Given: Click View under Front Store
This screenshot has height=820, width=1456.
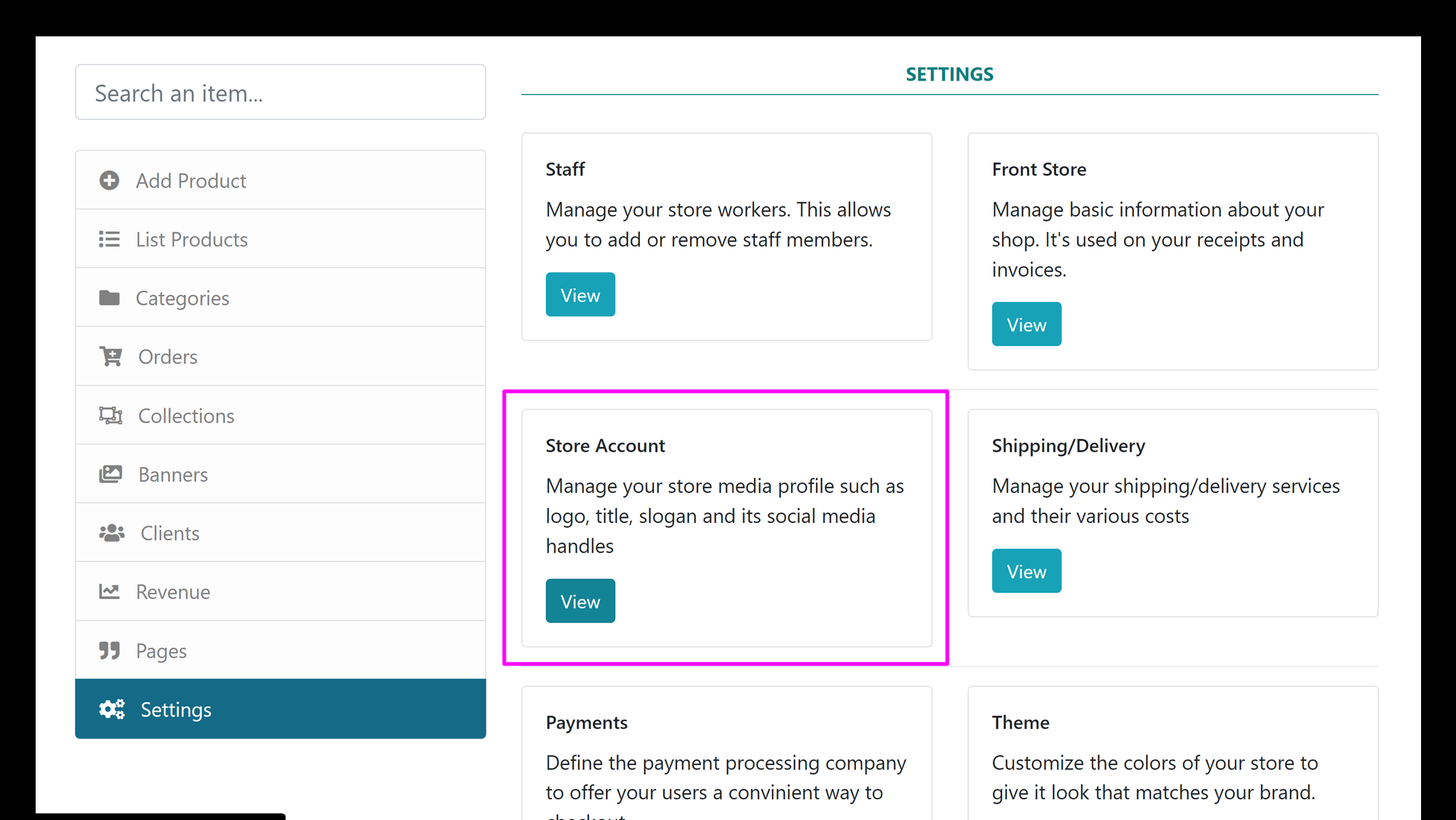Looking at the screenshot, I should click(1026, 325).
